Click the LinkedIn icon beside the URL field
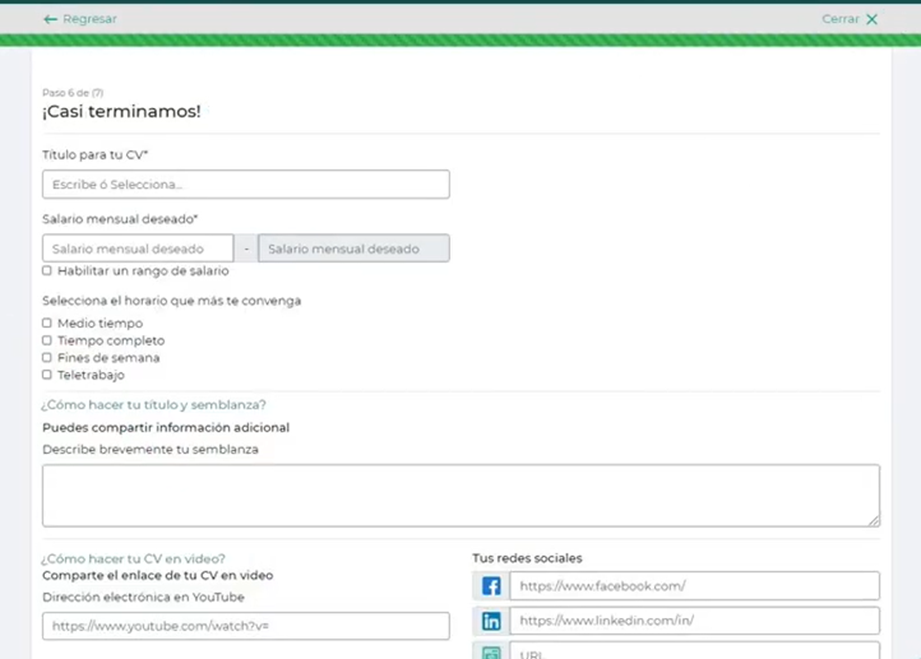Screen dimensions: 921x659 coord(491,621)
